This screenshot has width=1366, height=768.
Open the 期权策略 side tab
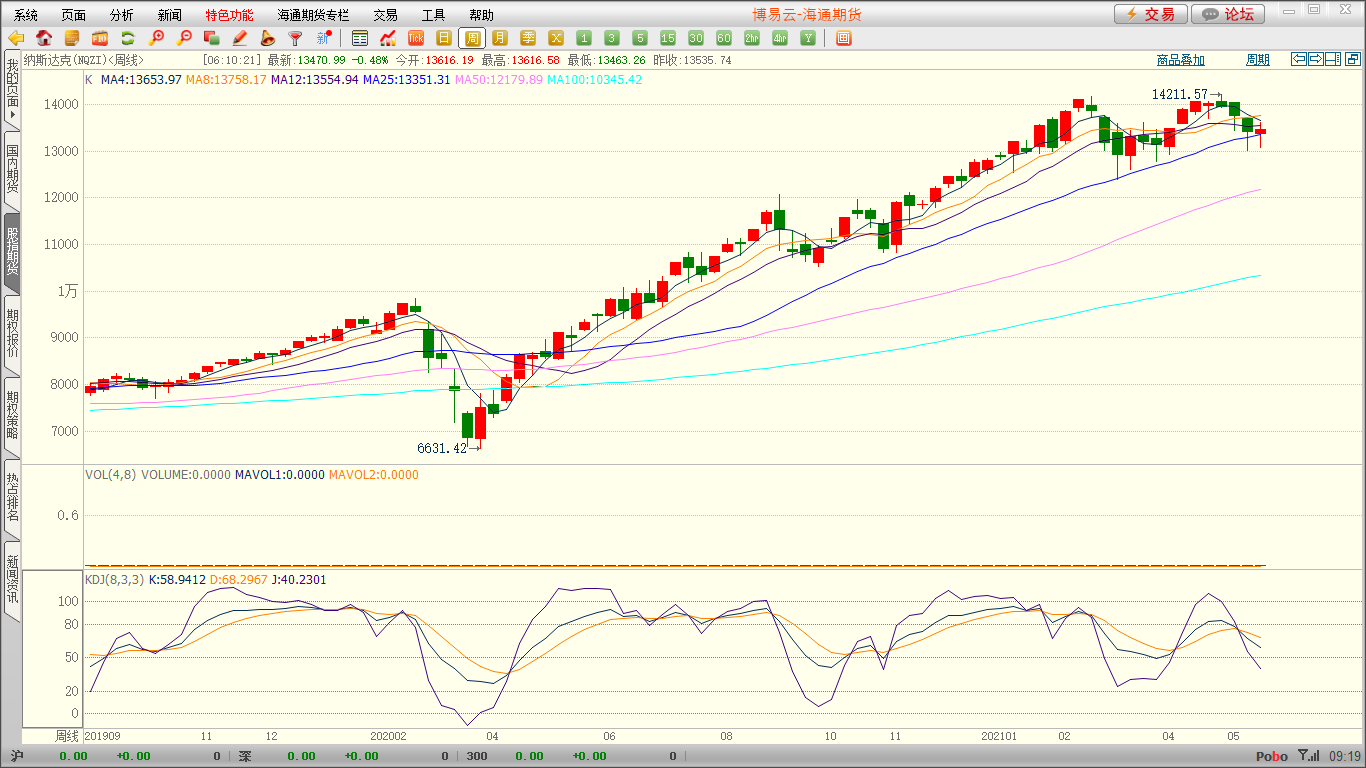coord(12,416)
